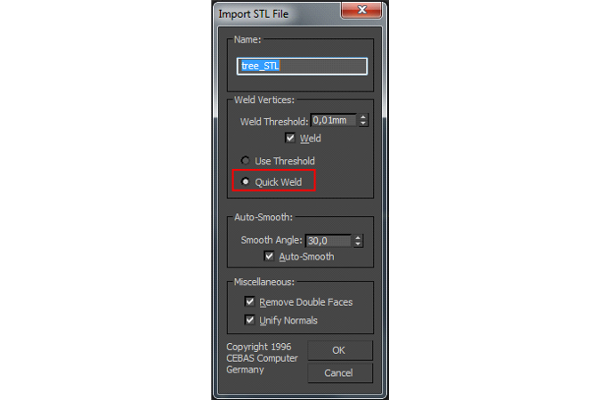Viewport: 600px width, 400px height.
Task: Click the Weld Threshold value field
Action: tap(334, 121)
